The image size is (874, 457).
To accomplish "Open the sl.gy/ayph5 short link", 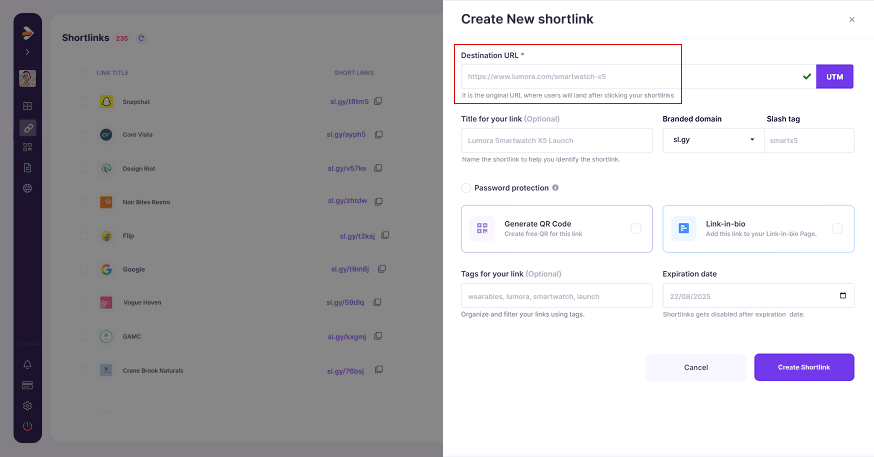I will [346, 134].
